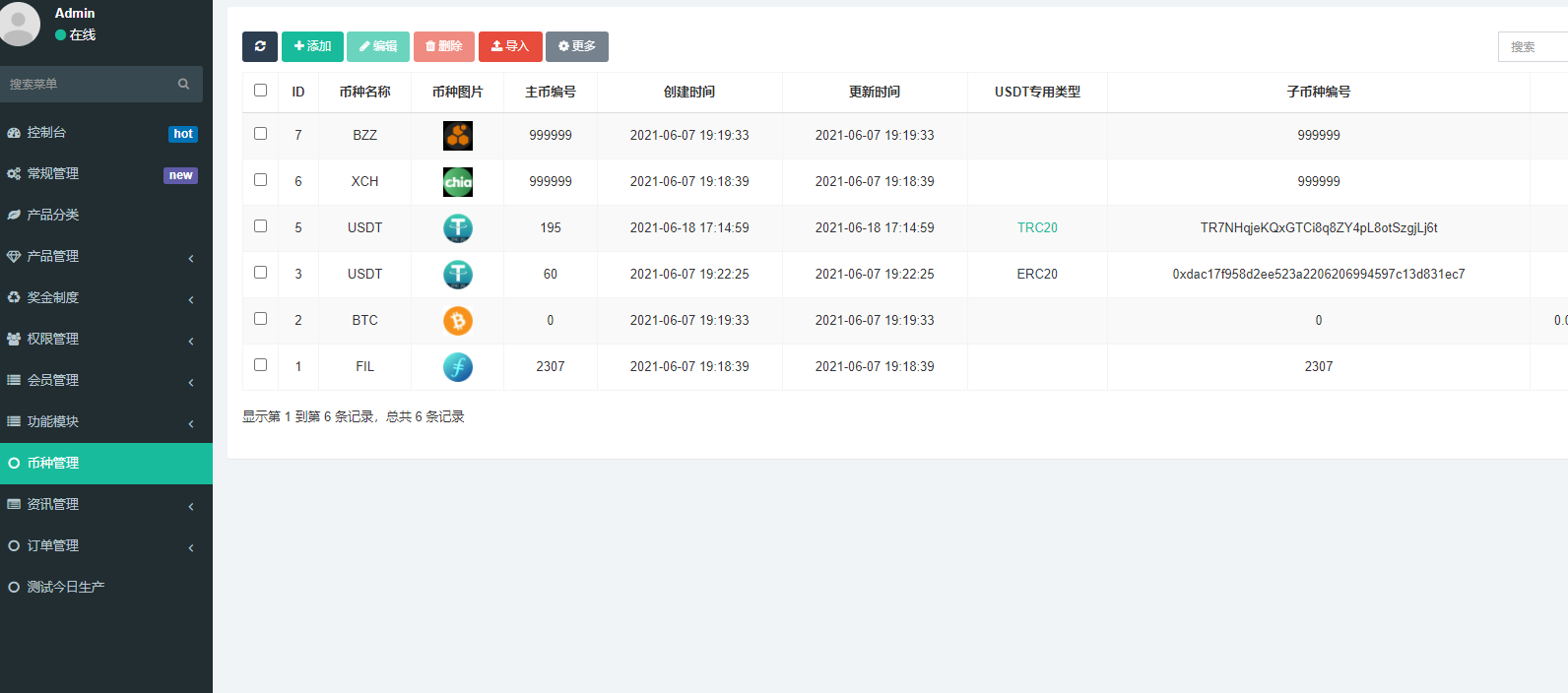
Task: Click the 搜索 search field above table
Action: [1532, 47]
